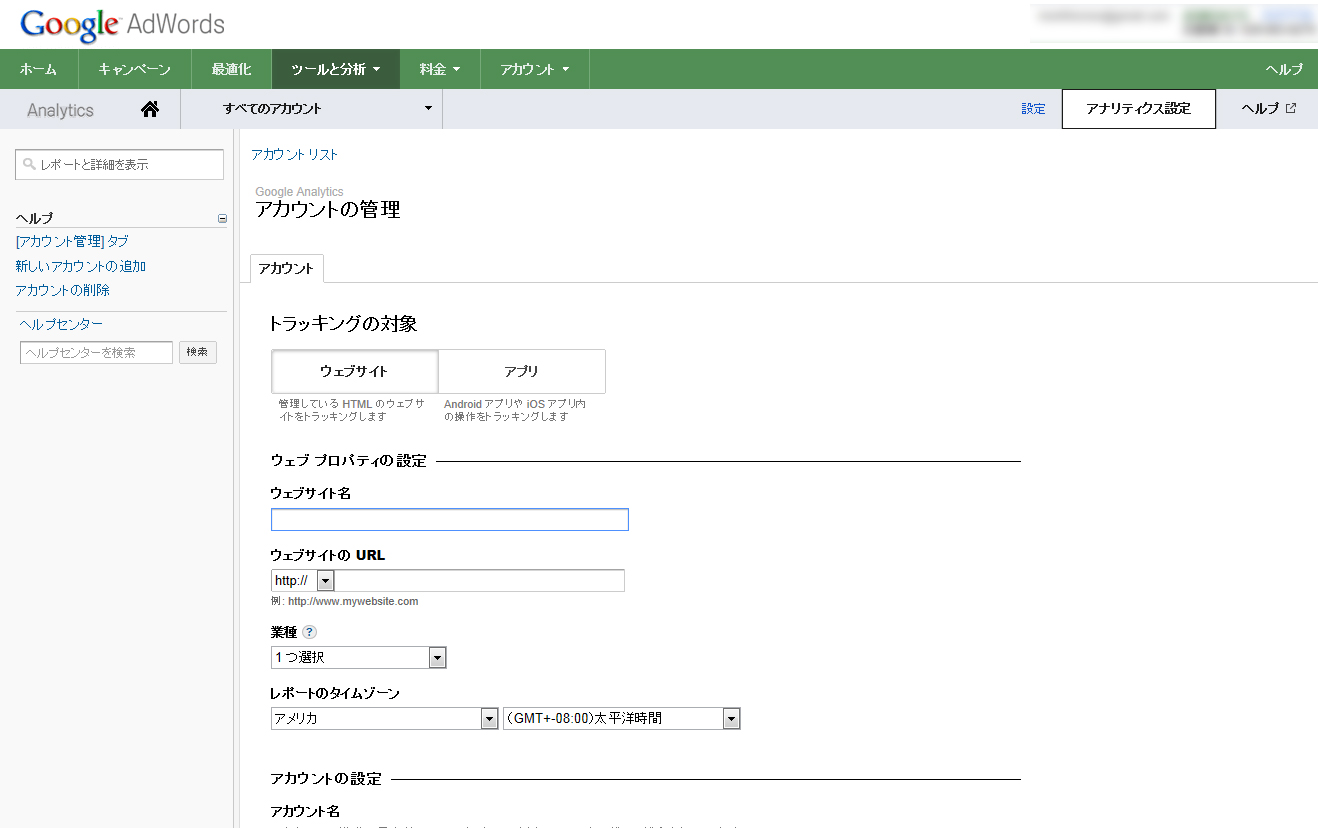The height and width of the screenshot is (828, 1318).
Task: Click ヘルプ in the green navigation bar
Action: pos(1284,69)
